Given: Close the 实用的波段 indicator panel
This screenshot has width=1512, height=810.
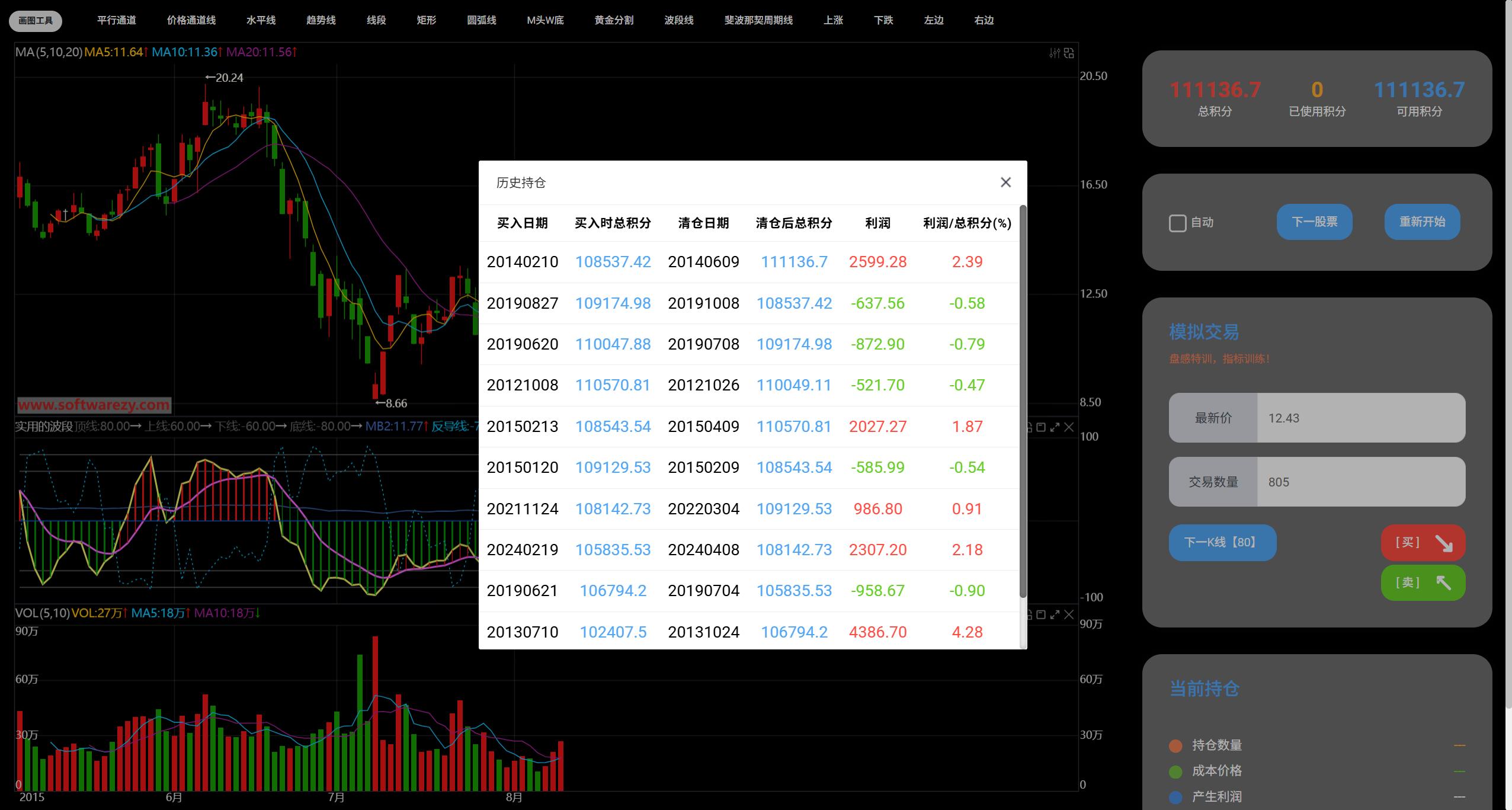Looking at the screenshot, I should 1069,427.
